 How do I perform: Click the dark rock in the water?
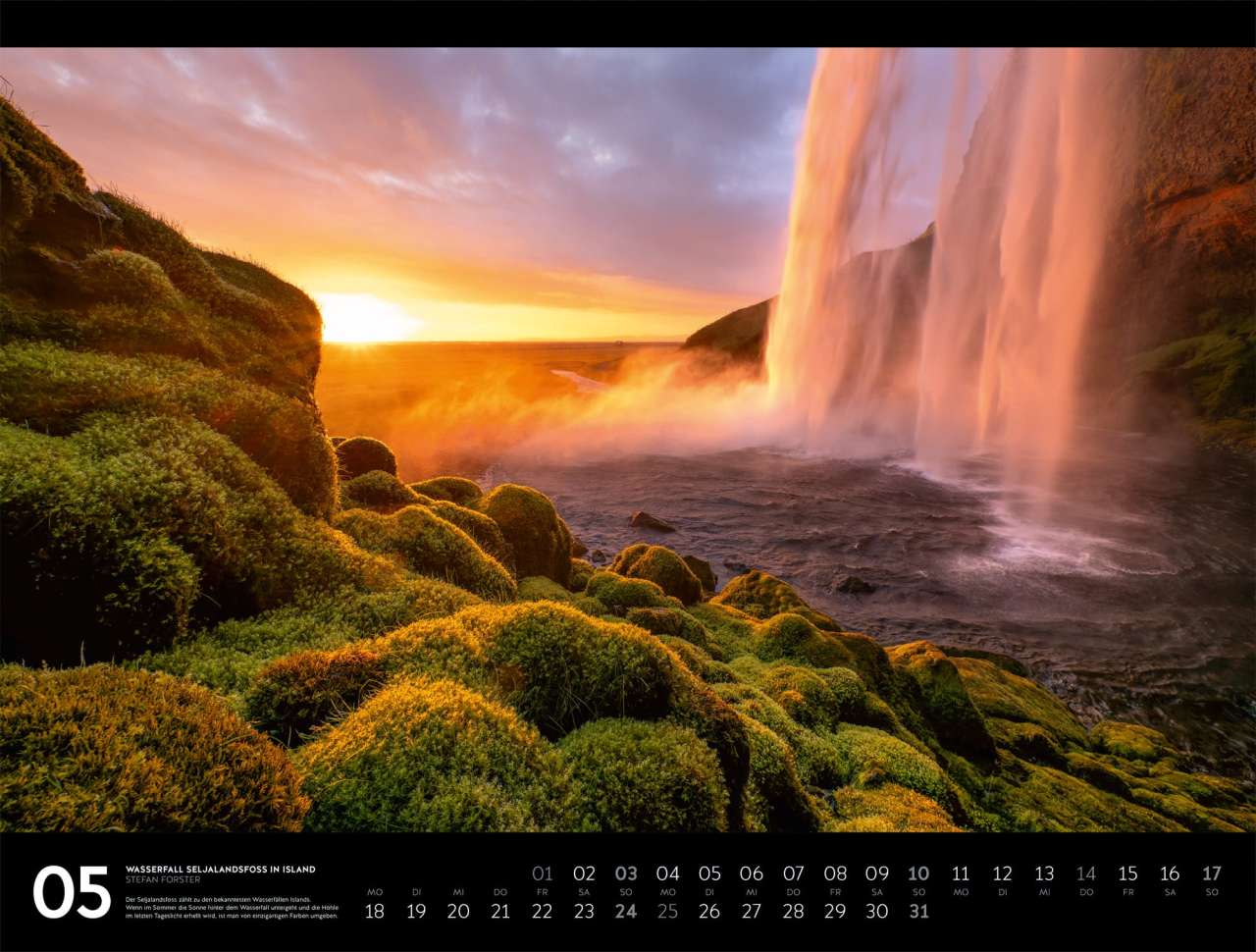tap(652, 522)
